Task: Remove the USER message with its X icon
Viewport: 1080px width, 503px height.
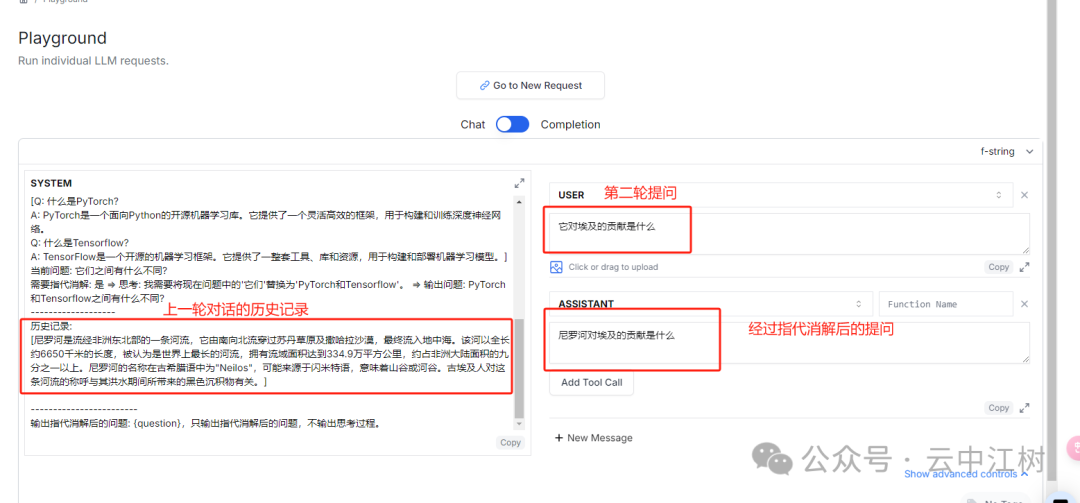Action: coord(1024,195)
